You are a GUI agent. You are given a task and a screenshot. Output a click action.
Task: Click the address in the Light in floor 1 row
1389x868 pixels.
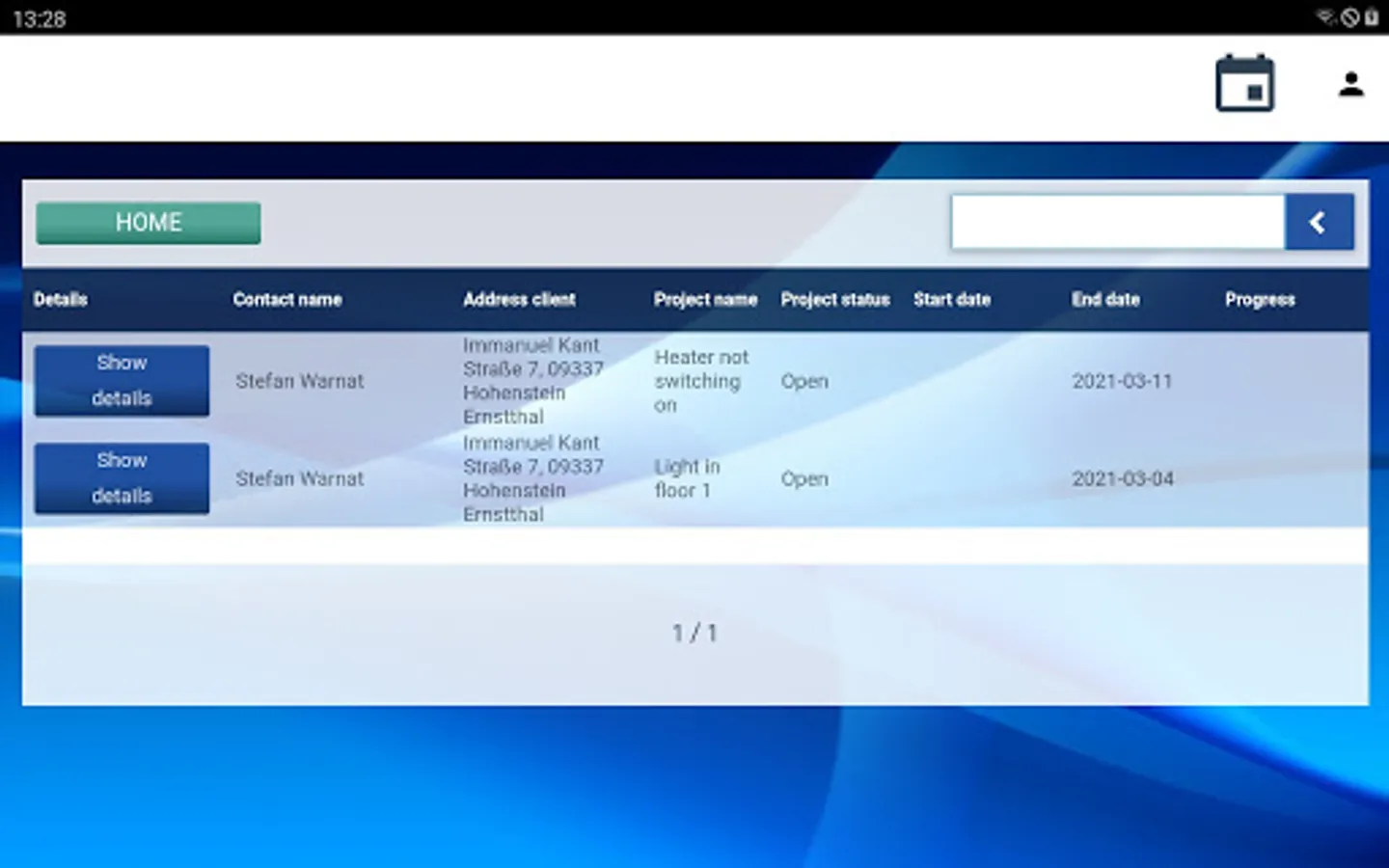(x=533, y=478)
